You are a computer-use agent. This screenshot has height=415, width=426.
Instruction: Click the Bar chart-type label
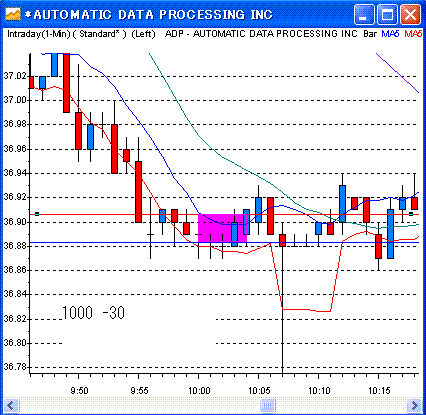click(370, 34)
